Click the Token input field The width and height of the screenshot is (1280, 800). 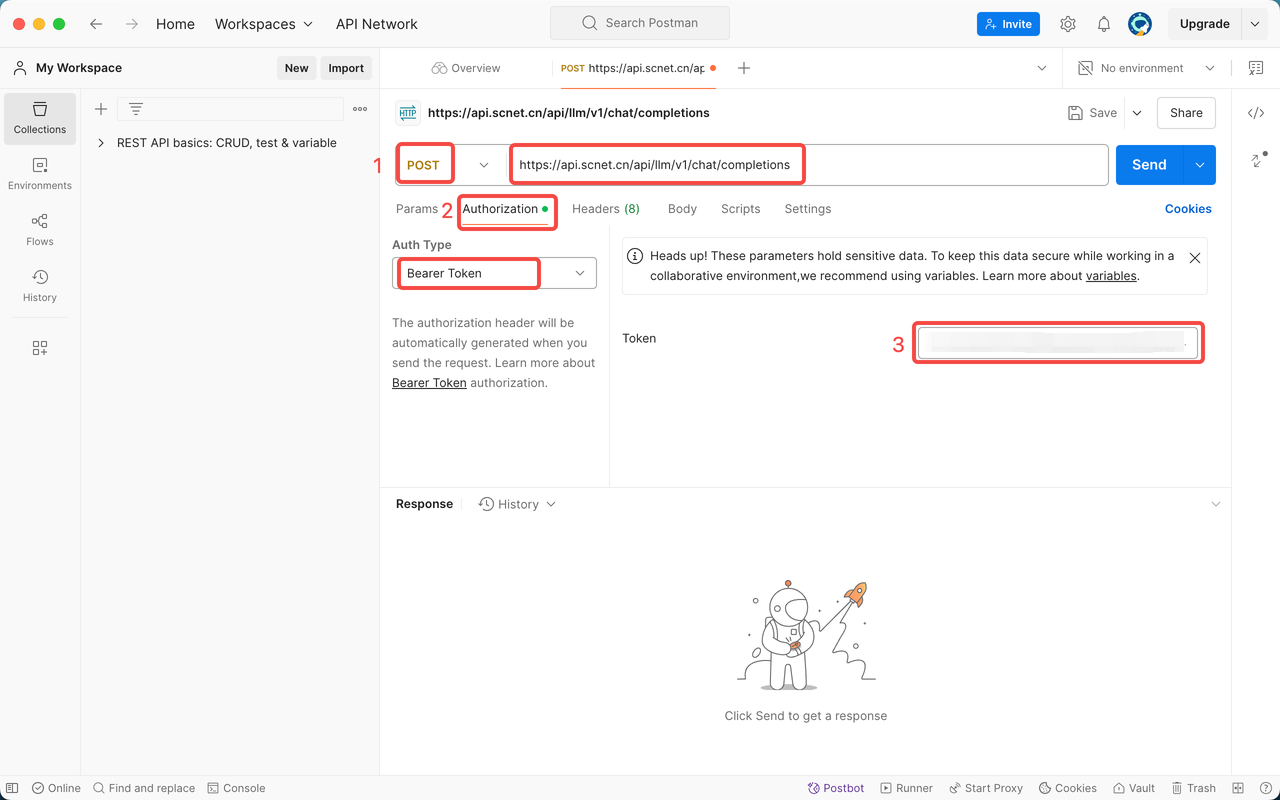[1057, 343]
